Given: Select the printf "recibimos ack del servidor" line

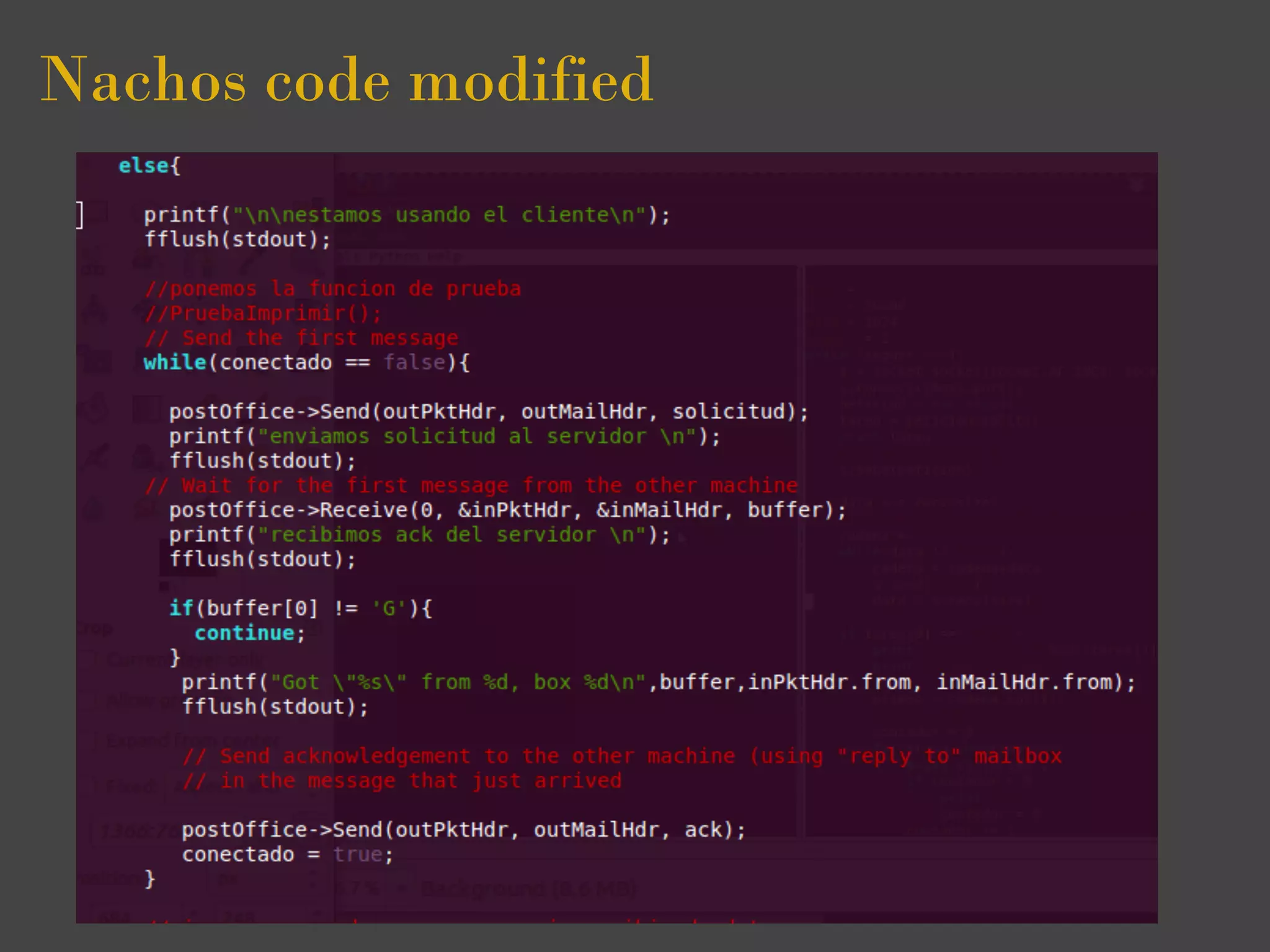Looking at the screenshot, I should click(420, 534).
